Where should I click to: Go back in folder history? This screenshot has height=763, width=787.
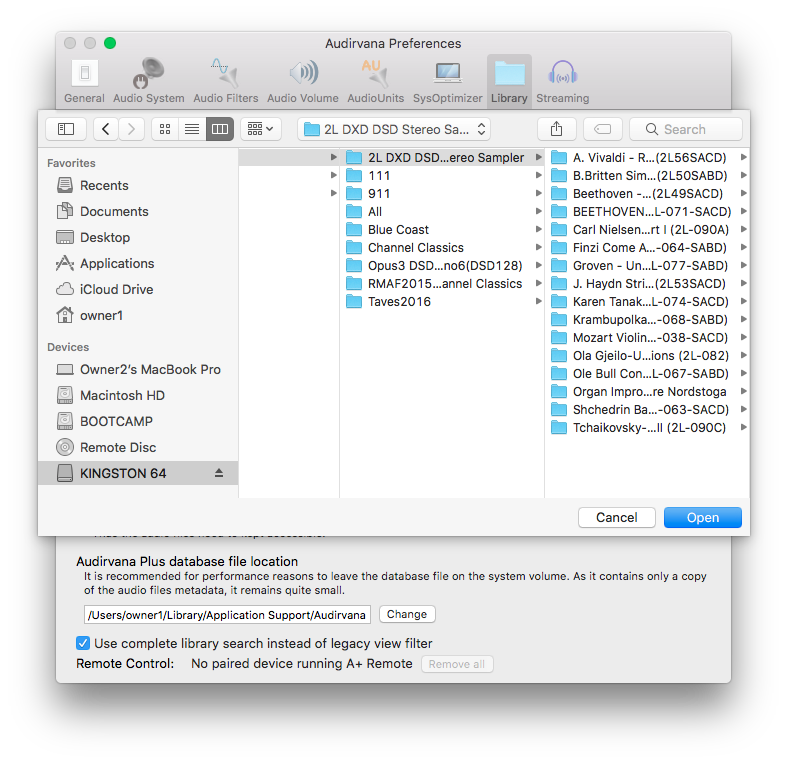pyautogui.click(x=106, y=130)
